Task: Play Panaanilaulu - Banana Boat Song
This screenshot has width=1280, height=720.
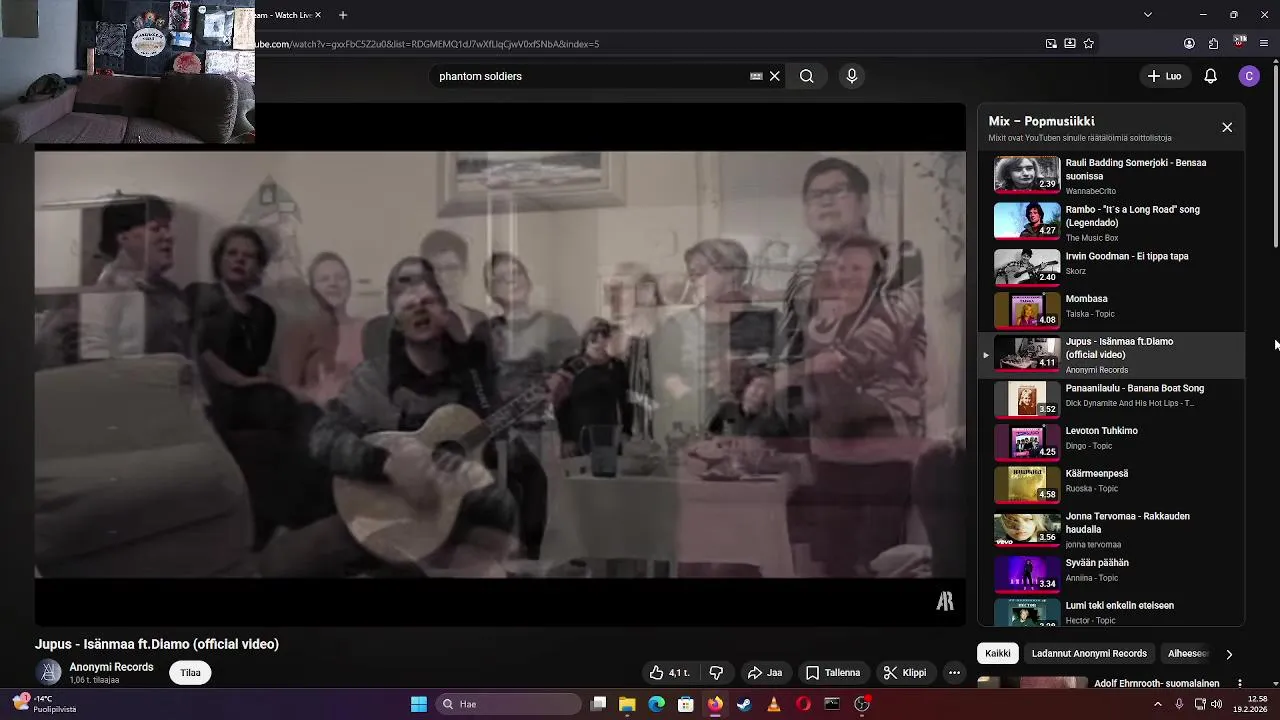Action: (x=1110, y=398)
